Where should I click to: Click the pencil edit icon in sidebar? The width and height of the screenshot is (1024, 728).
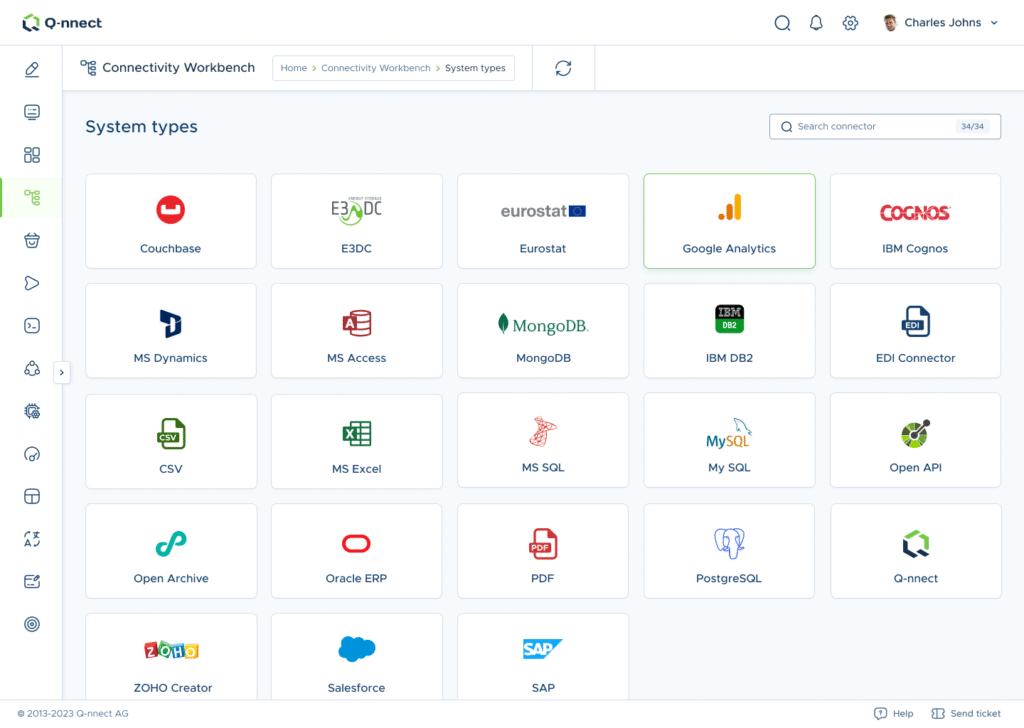pyautogui.click(x=31, y=69)
